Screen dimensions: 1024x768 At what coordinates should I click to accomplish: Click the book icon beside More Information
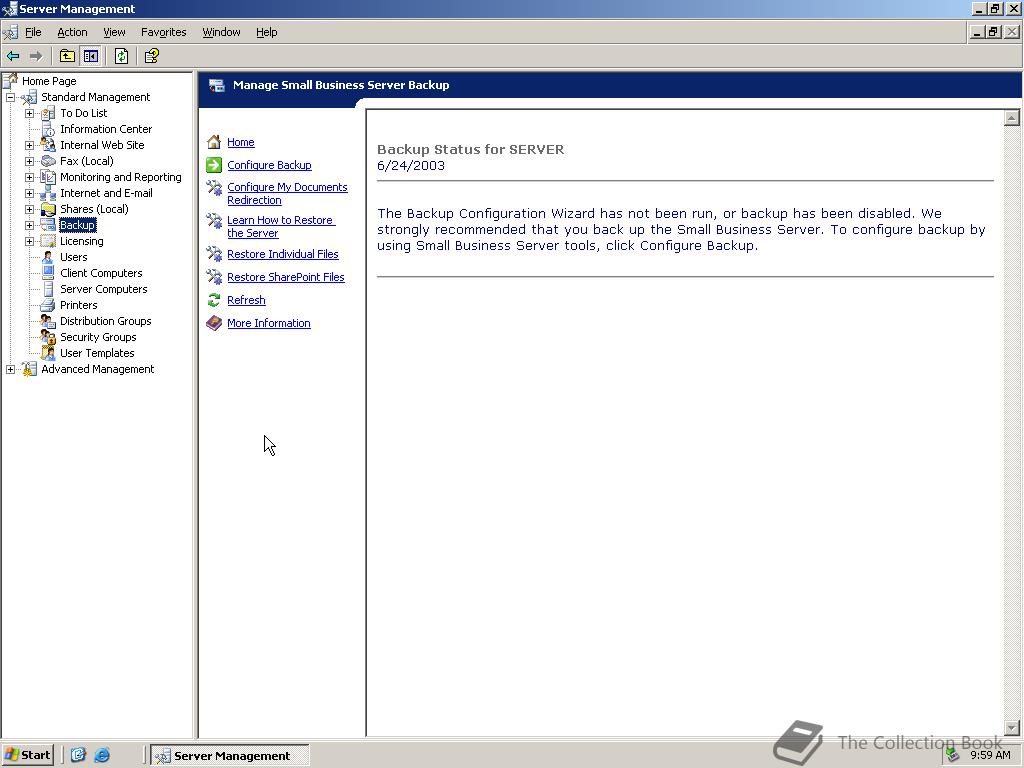click(214, 323)
